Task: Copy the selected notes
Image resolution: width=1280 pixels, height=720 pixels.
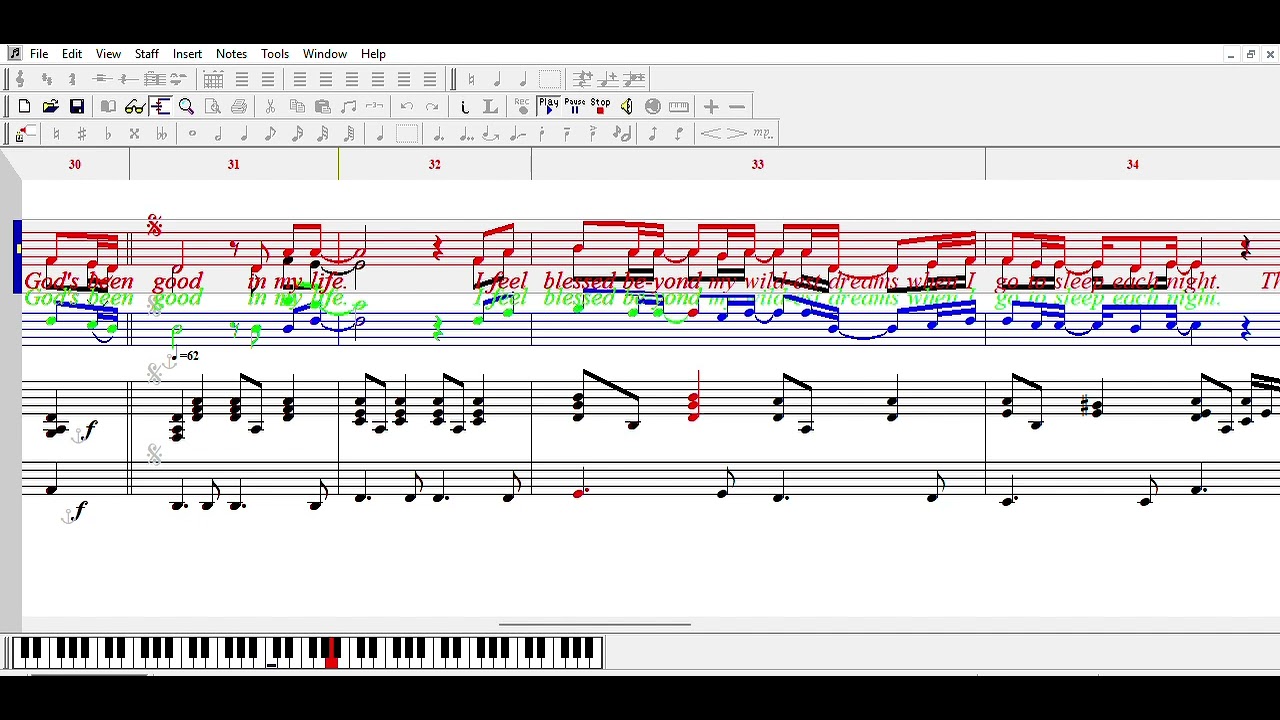Action: (297, 107)
